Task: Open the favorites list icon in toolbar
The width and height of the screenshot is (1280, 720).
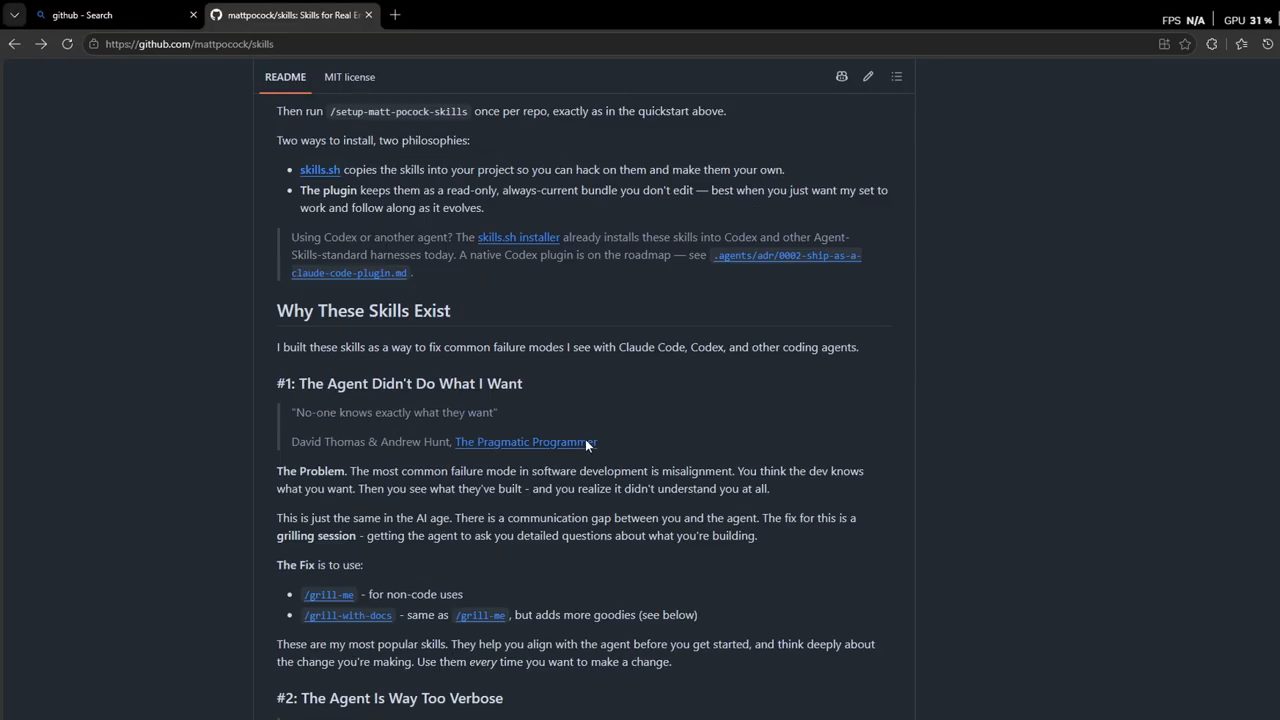Action: pos(1241,44)
